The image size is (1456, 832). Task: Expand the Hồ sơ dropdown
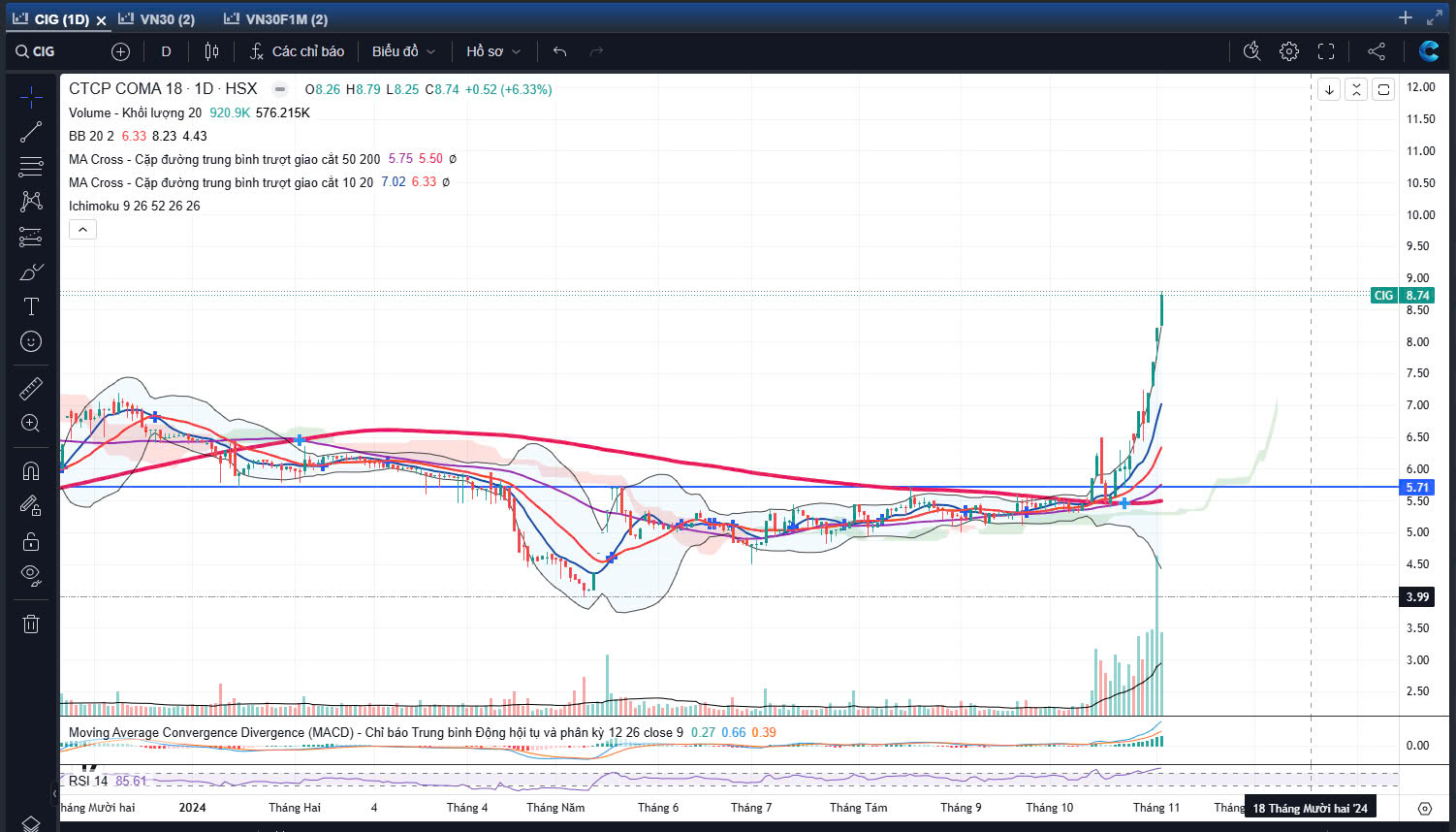click(493, 51)
